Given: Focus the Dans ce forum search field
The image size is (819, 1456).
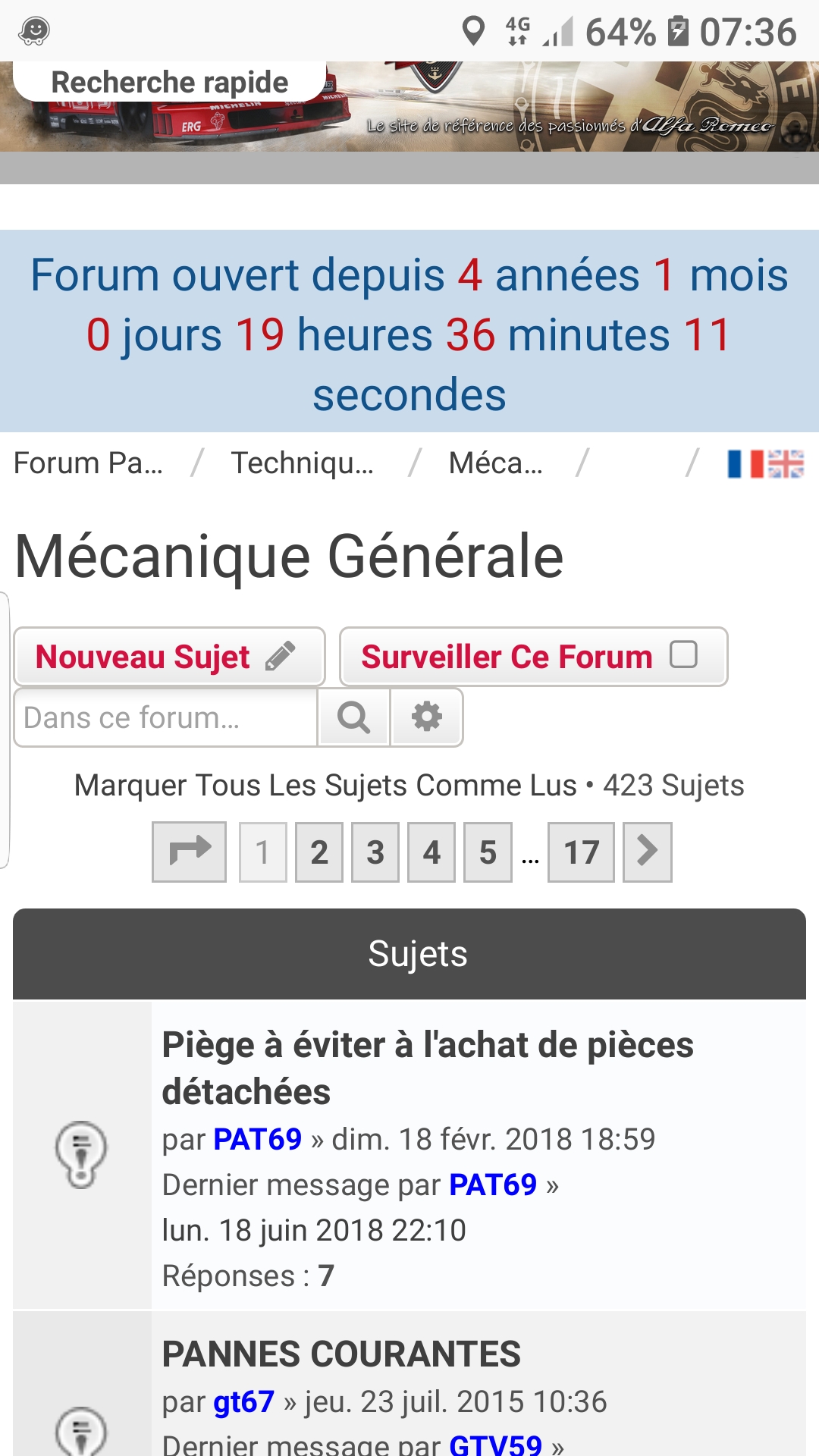Looking at the screenshot, I should coord(165,717).
